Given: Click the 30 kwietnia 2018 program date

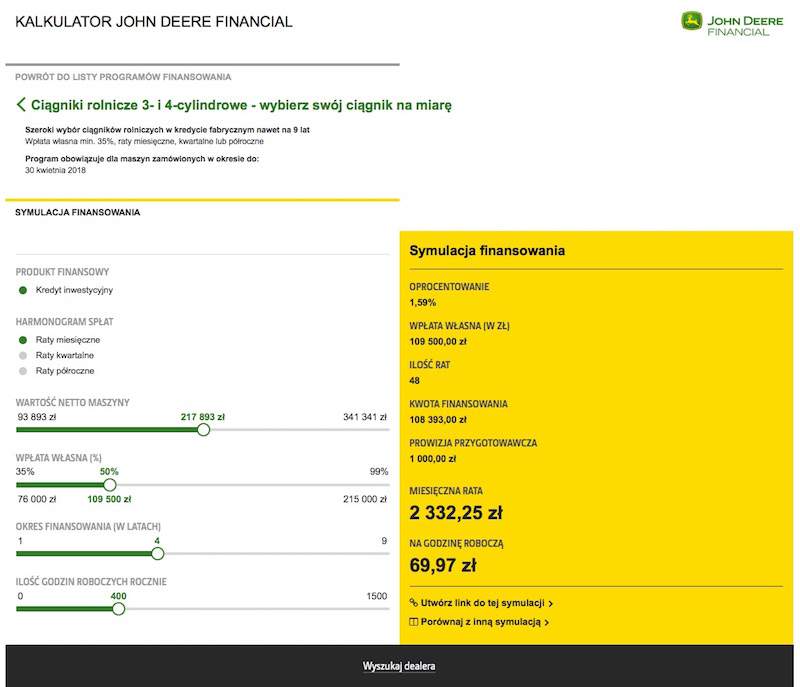Looking at the screenshot, I should coord(56,170).
